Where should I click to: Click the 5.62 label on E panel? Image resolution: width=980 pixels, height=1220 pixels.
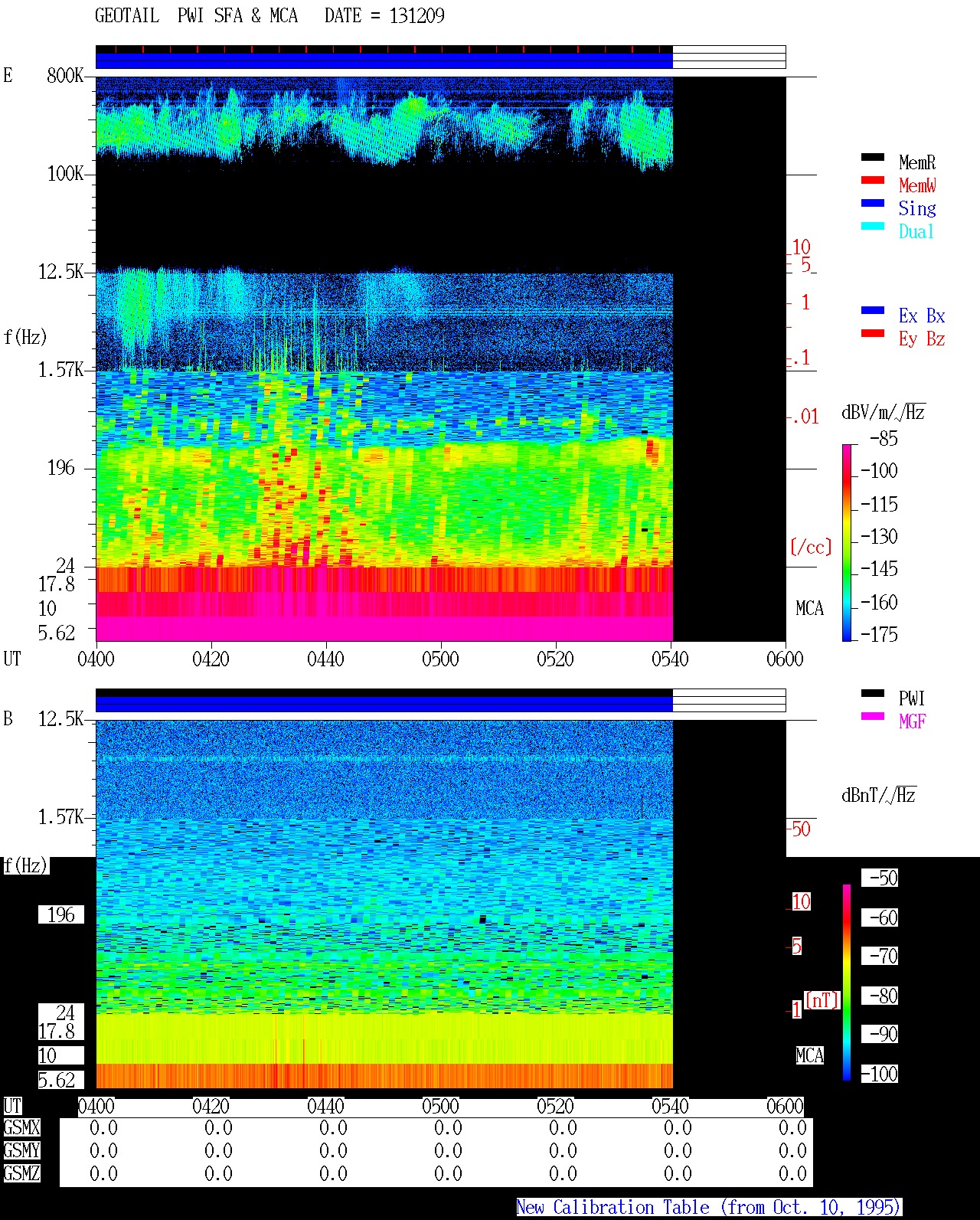(57, 633)
